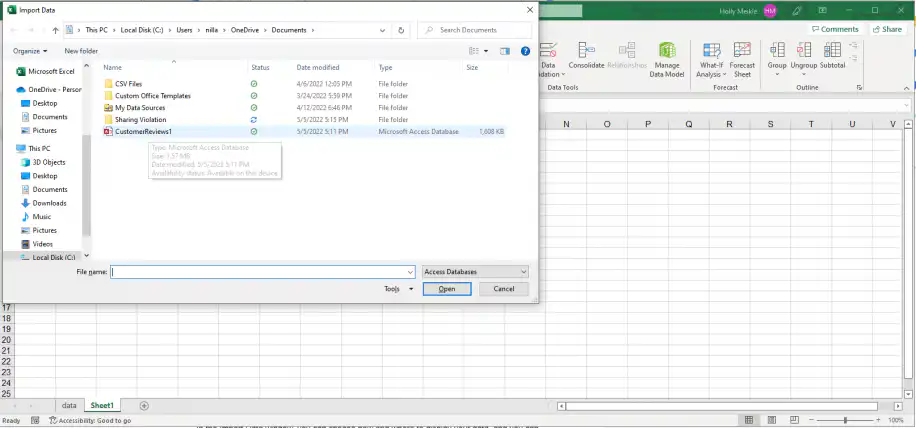Viewport: 916px width, 428px height.
Task: Open the Downloads folder
Action: tap(44, 203)
